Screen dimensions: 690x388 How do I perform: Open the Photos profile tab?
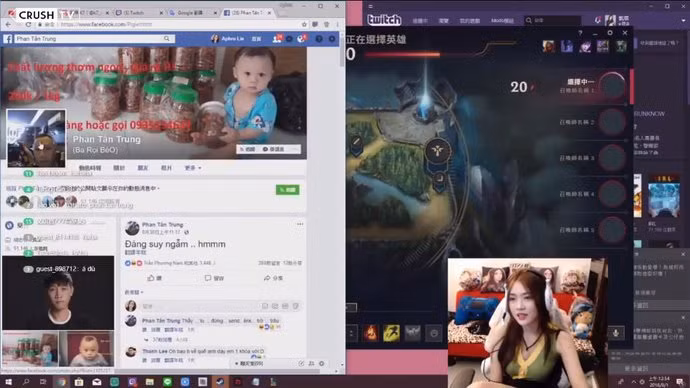(166, 168)
